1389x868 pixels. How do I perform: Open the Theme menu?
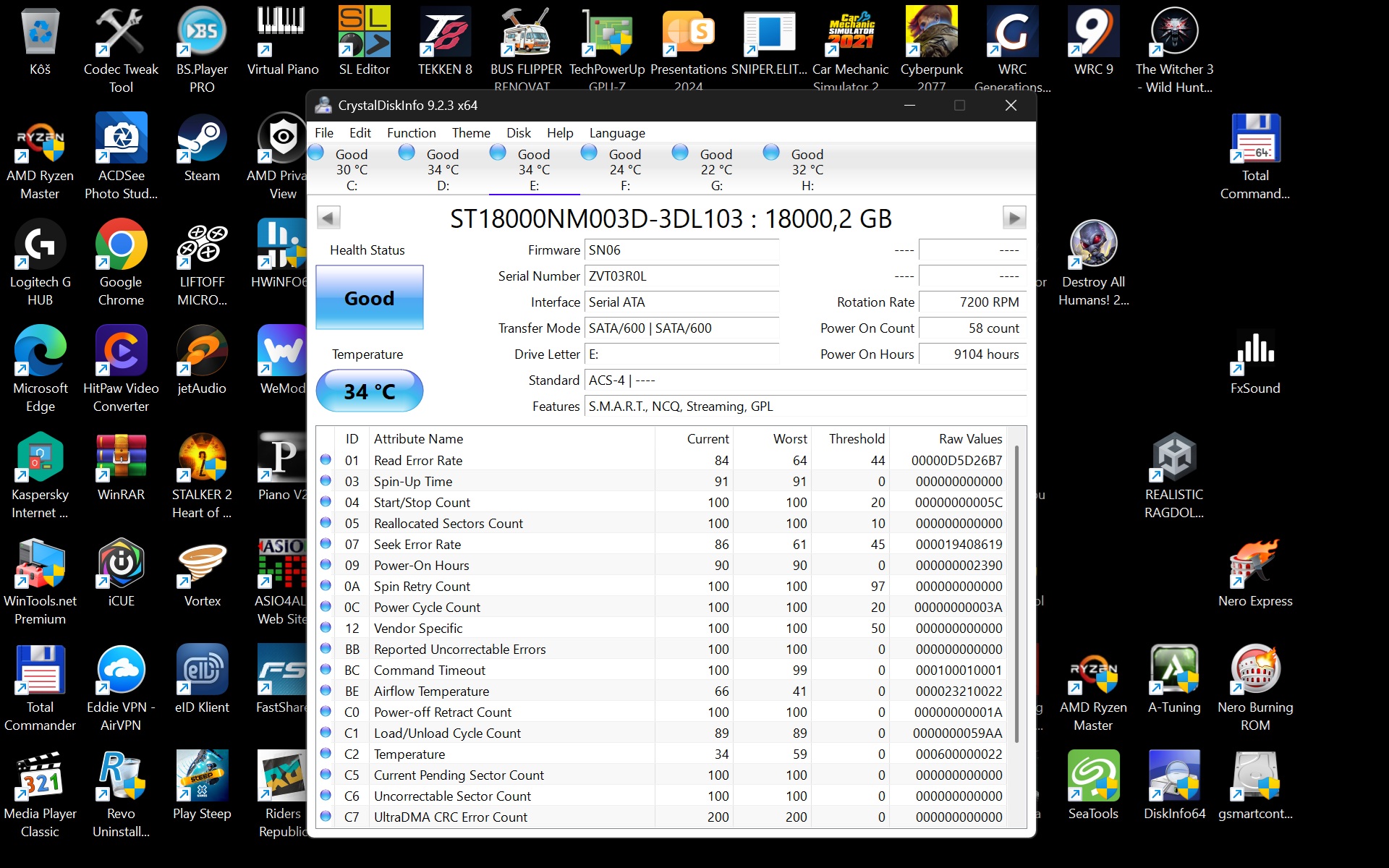click(x=471, y=133)
